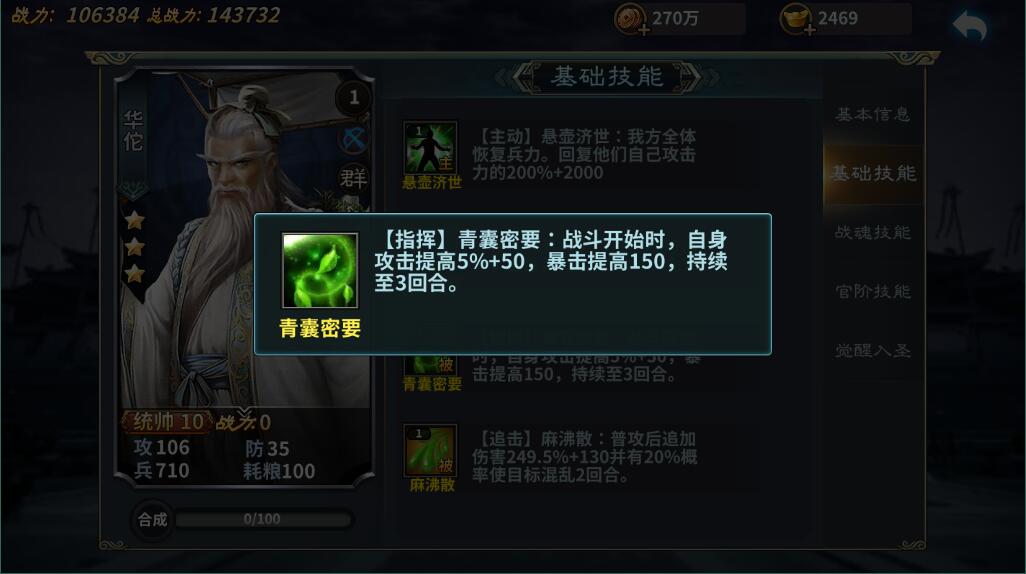1026x574 pixels.
Task: Tap the 青囊密要 icon in the popup
Action: click(x=320, y=270)
